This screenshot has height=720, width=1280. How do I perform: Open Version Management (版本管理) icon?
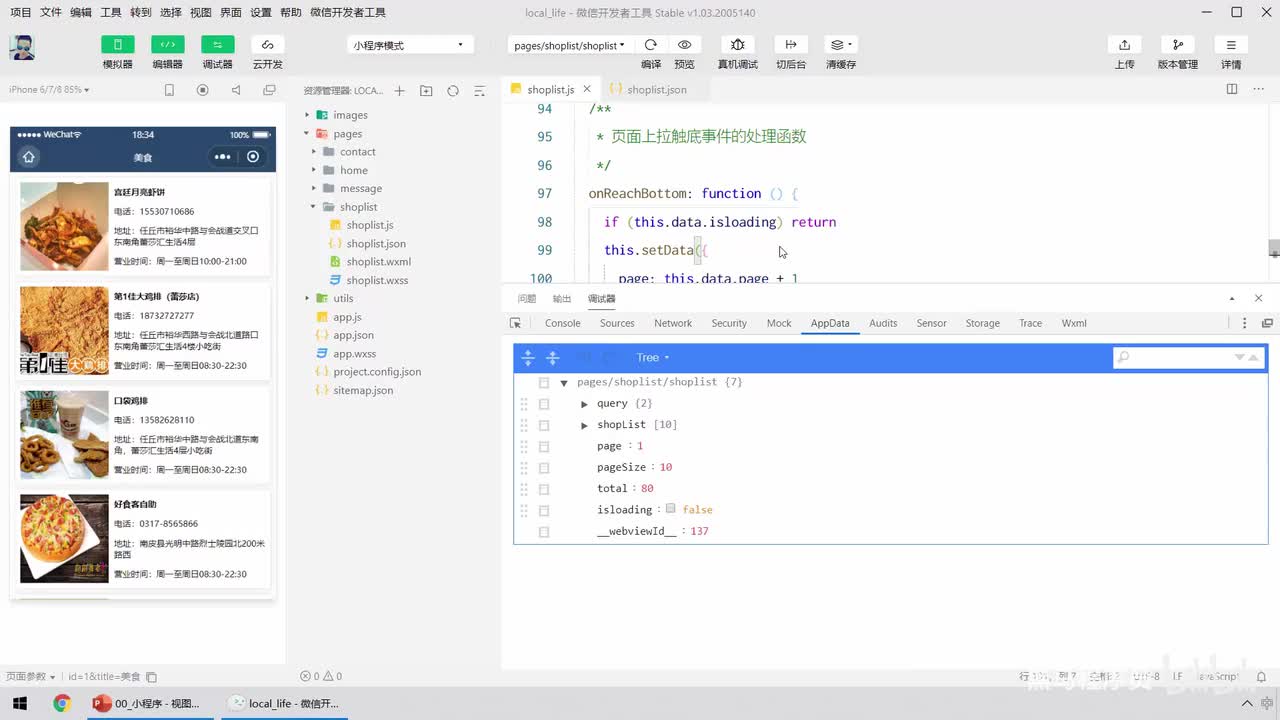(x=1177, y=45)
